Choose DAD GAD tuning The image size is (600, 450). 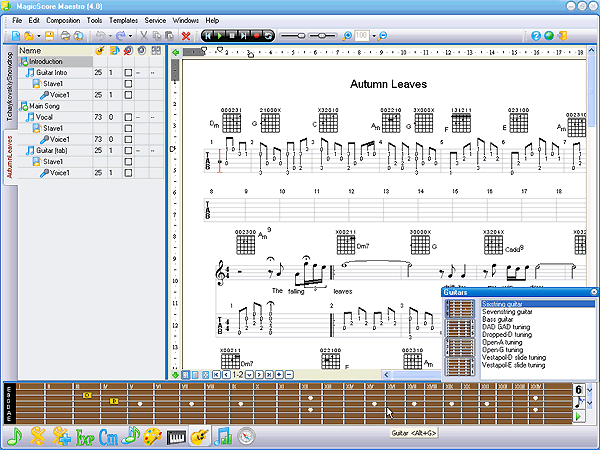pos(506,327)
